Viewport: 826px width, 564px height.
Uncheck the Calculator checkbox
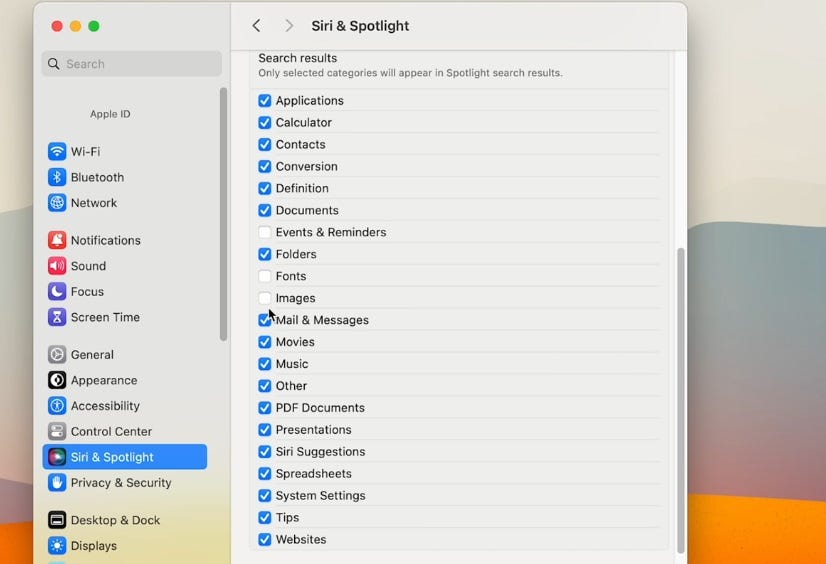pos(265,123)
